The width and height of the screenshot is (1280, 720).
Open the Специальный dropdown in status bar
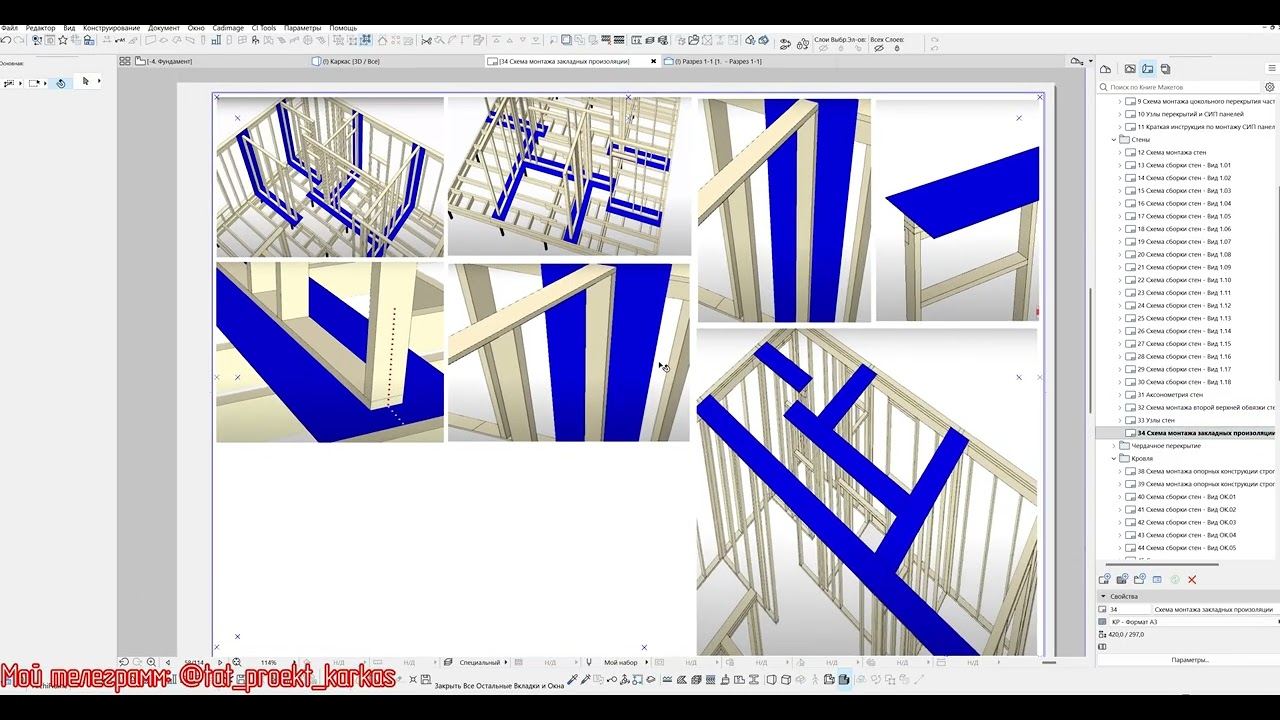pos(482,662)
